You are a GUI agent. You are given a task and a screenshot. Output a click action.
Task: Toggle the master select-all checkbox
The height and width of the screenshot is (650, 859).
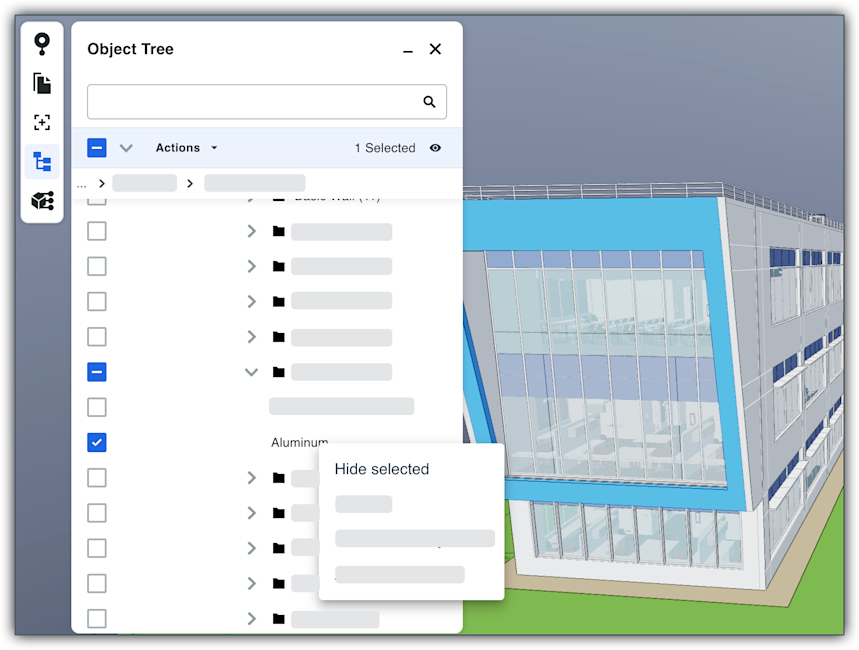[x=97, y=148]
